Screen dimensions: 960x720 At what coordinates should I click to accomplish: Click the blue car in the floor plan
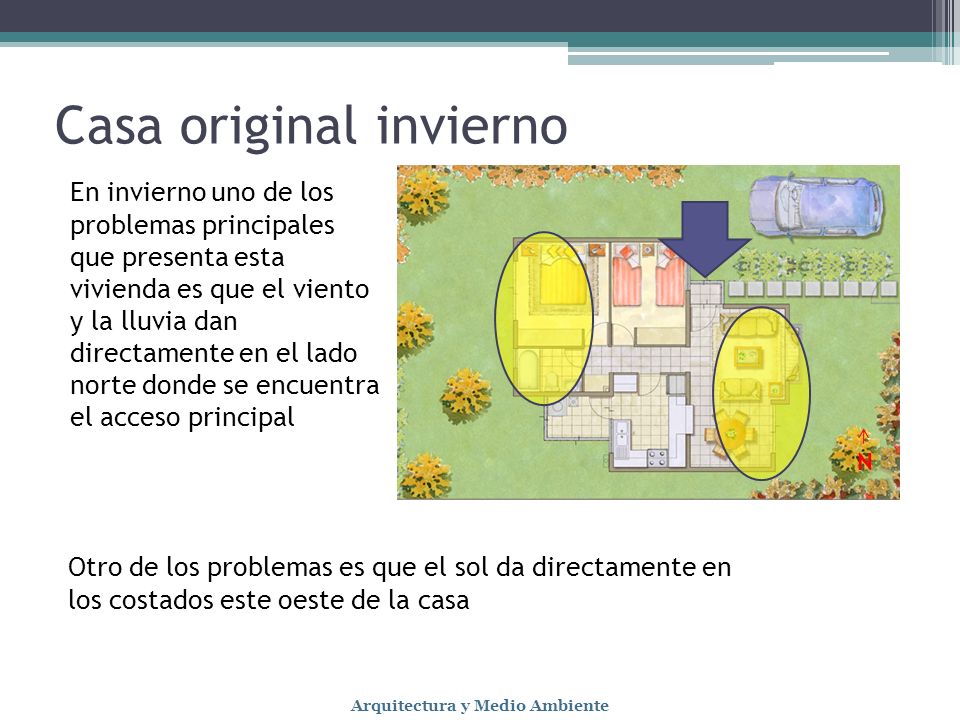tap(817, 208)
